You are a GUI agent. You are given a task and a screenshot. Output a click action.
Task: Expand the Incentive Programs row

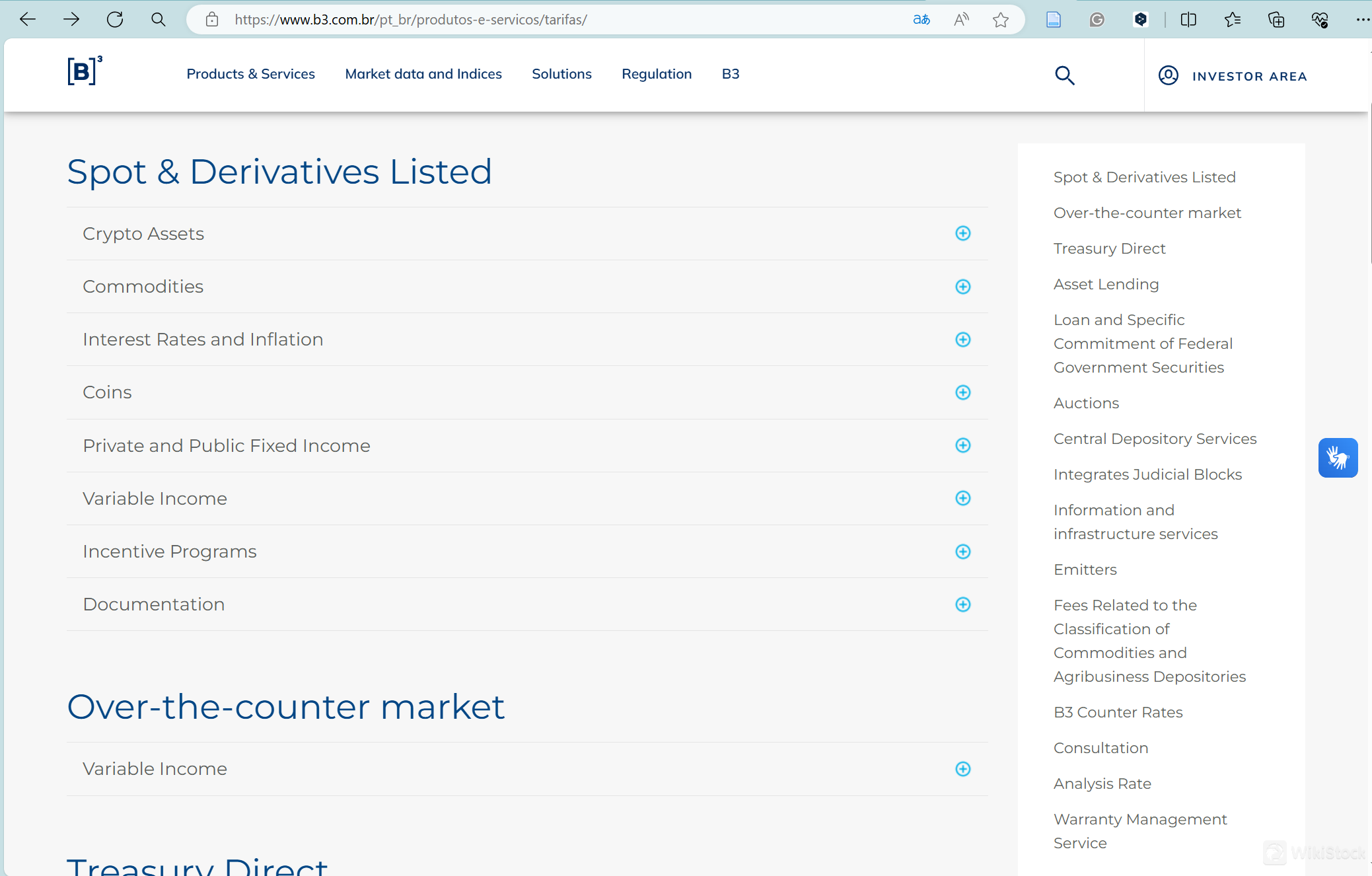(962, 552)
